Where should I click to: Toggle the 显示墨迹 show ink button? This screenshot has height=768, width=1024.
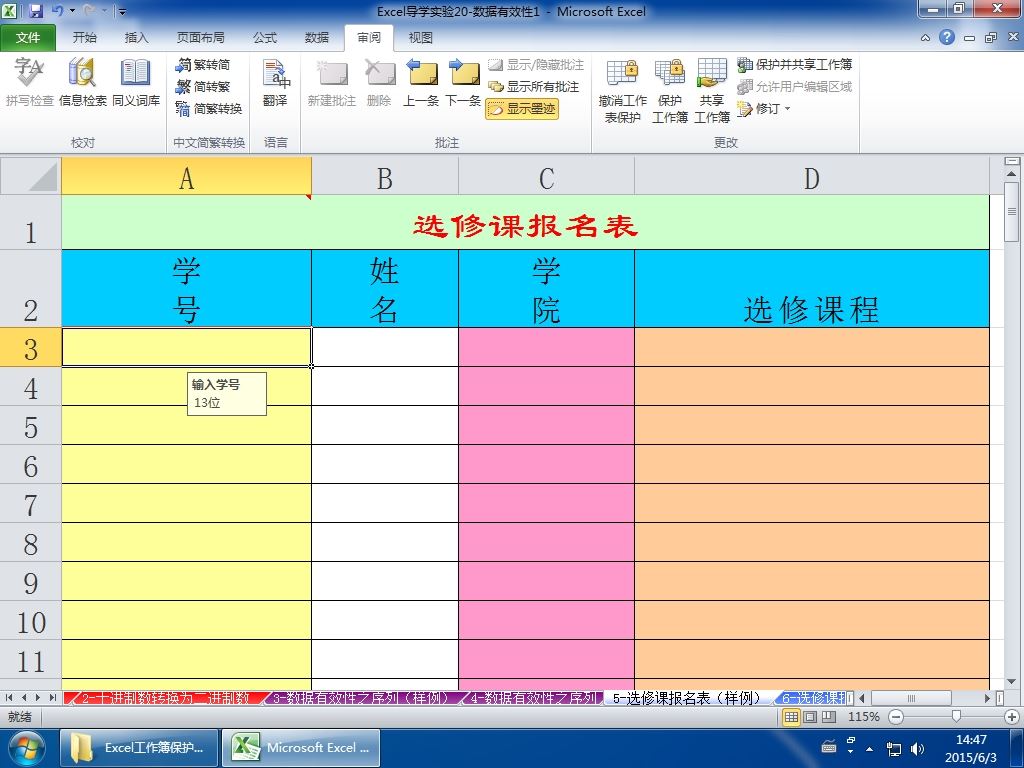522,108
